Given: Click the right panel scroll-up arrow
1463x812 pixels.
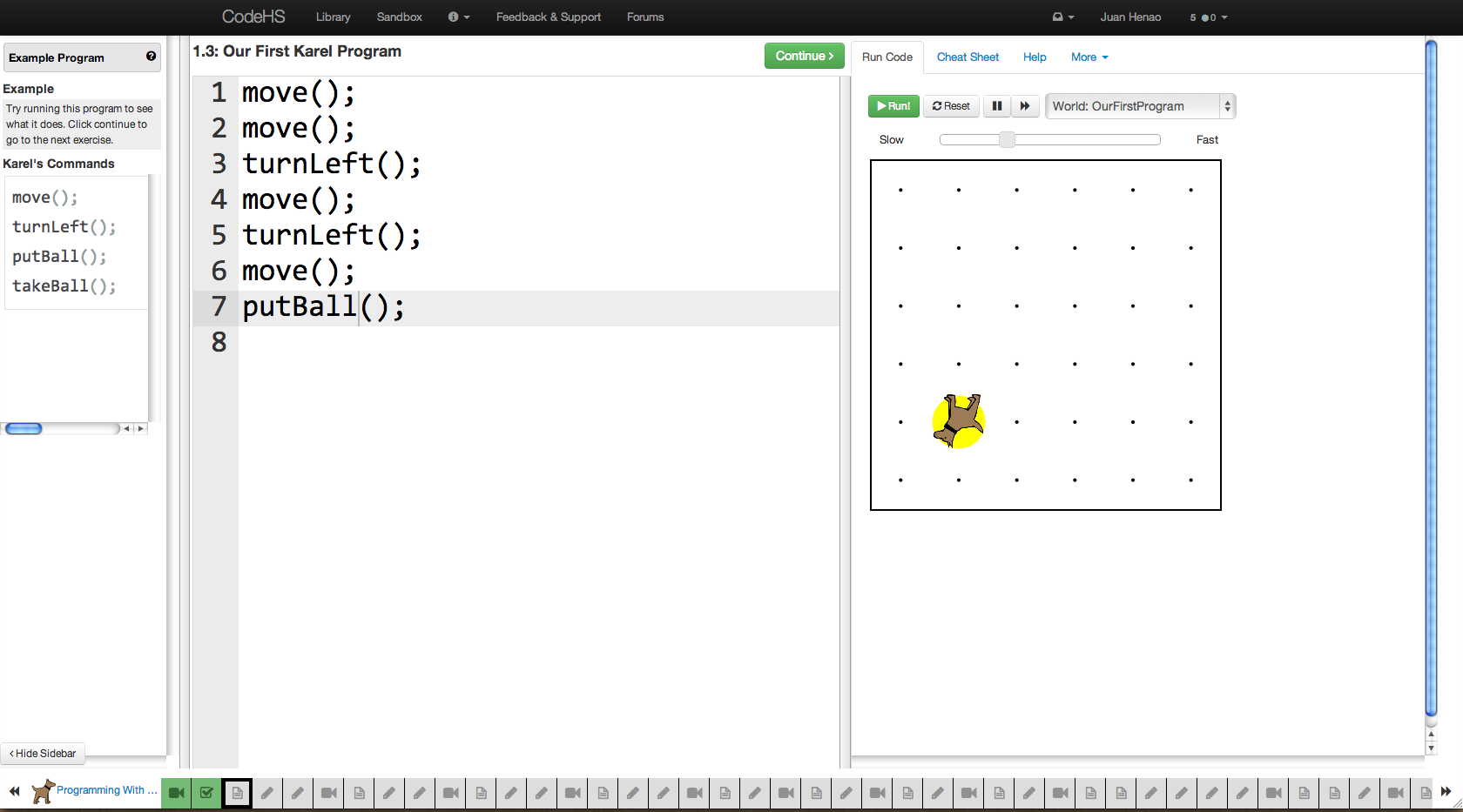Looking at the screenshot, I should pyautogui.click(x=1431, y=735).
